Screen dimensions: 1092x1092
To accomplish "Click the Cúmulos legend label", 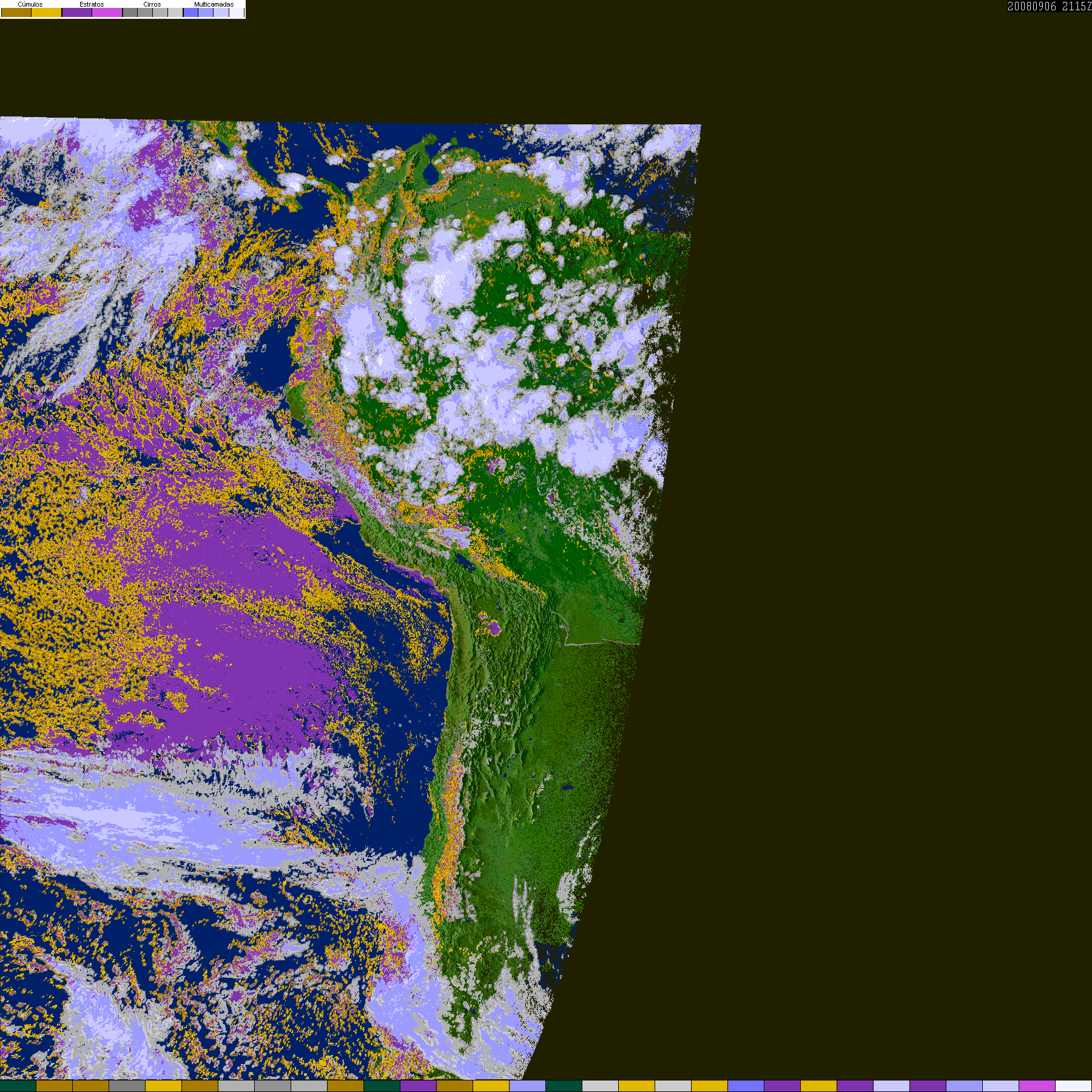I will [x=30, y=4].
